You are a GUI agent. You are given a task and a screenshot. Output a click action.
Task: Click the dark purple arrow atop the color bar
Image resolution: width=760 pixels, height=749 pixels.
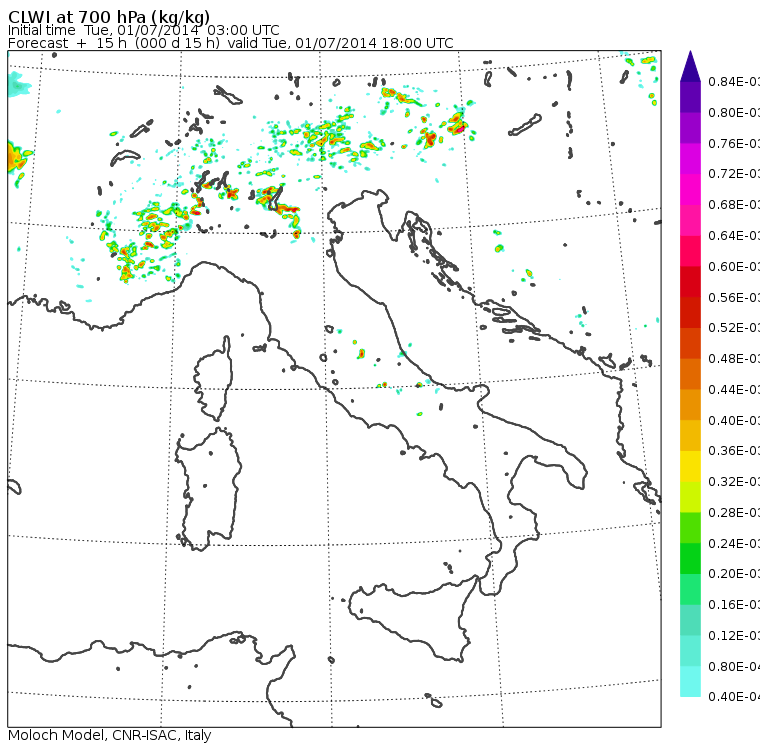(x=690, y=66)
